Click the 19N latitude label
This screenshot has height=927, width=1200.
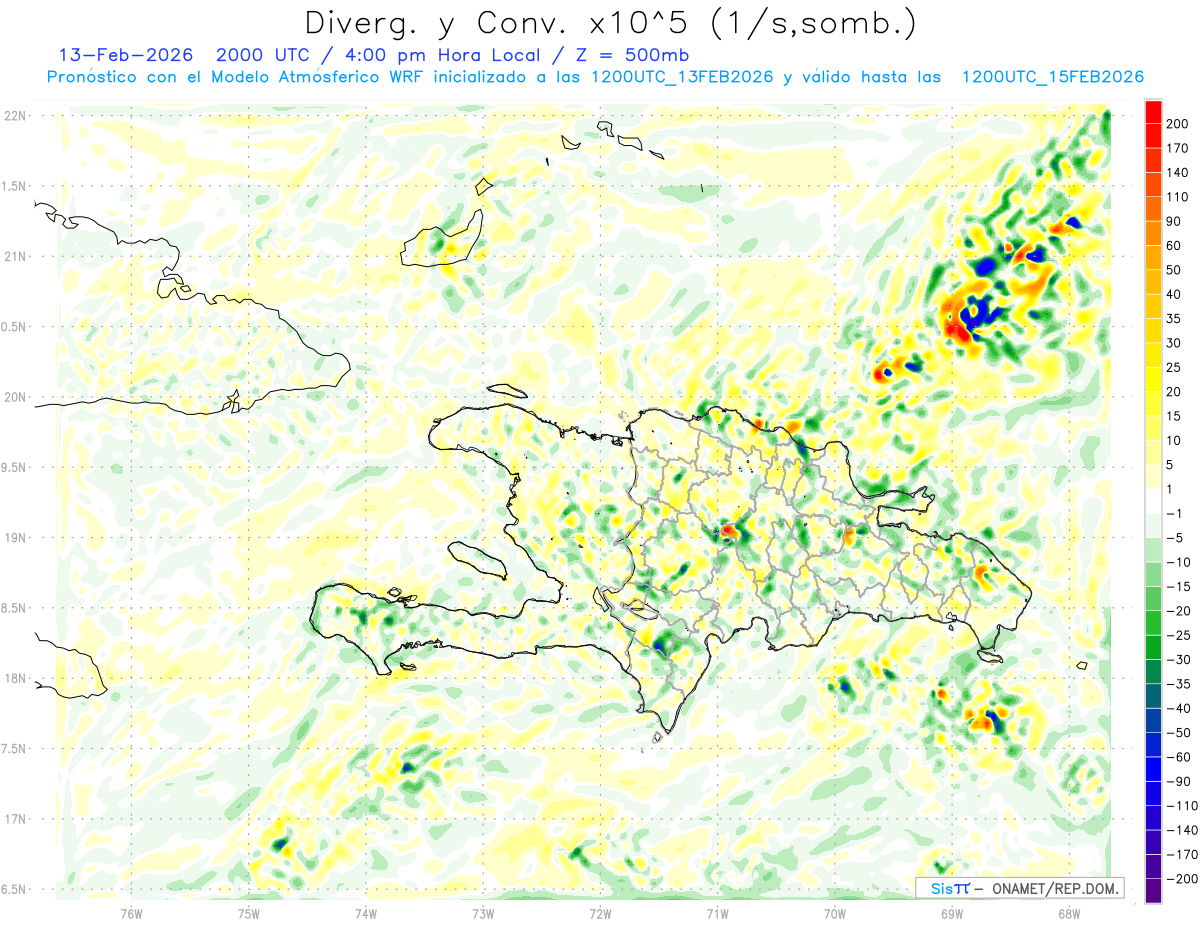pyautogui.click(x=14, y=538)
